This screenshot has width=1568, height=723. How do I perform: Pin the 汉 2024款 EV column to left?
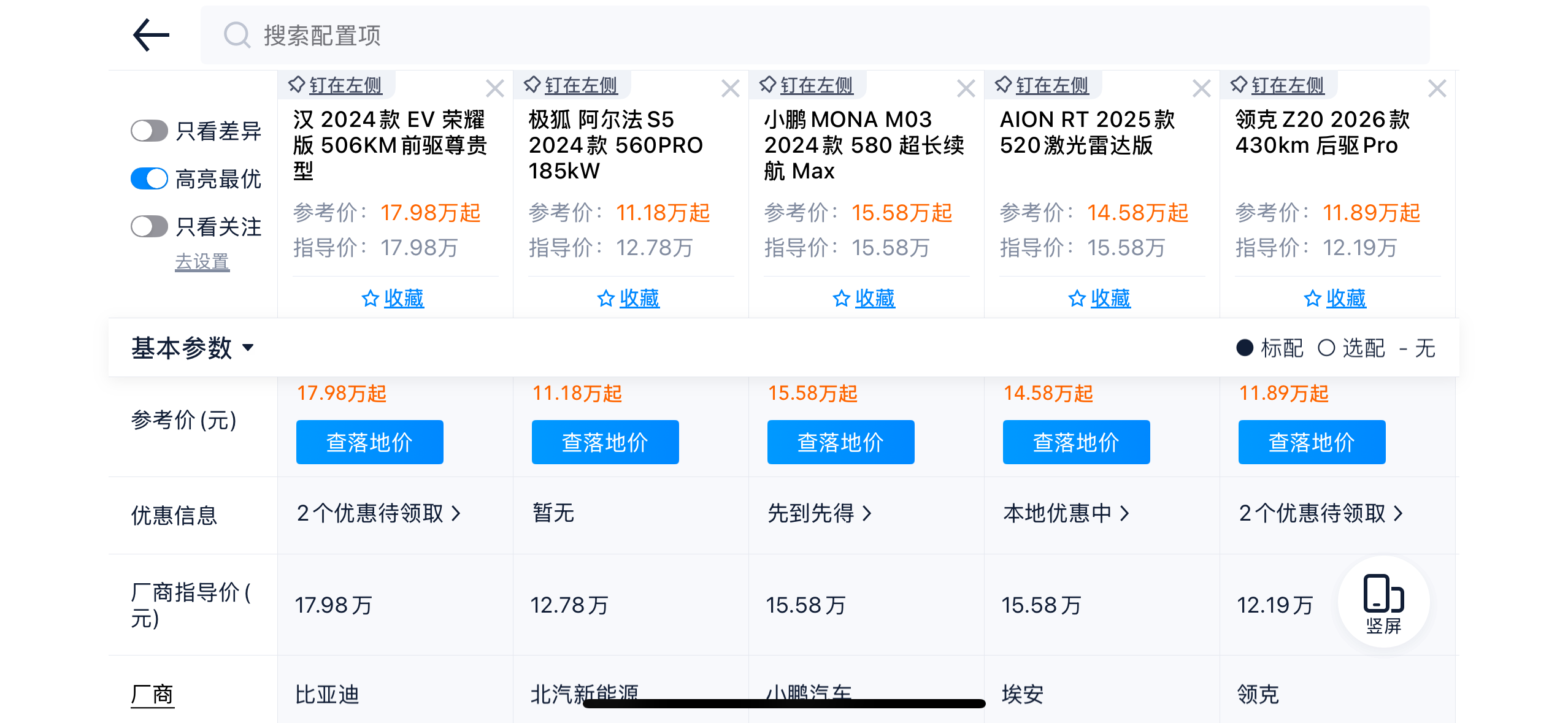[x=336, y=85]
